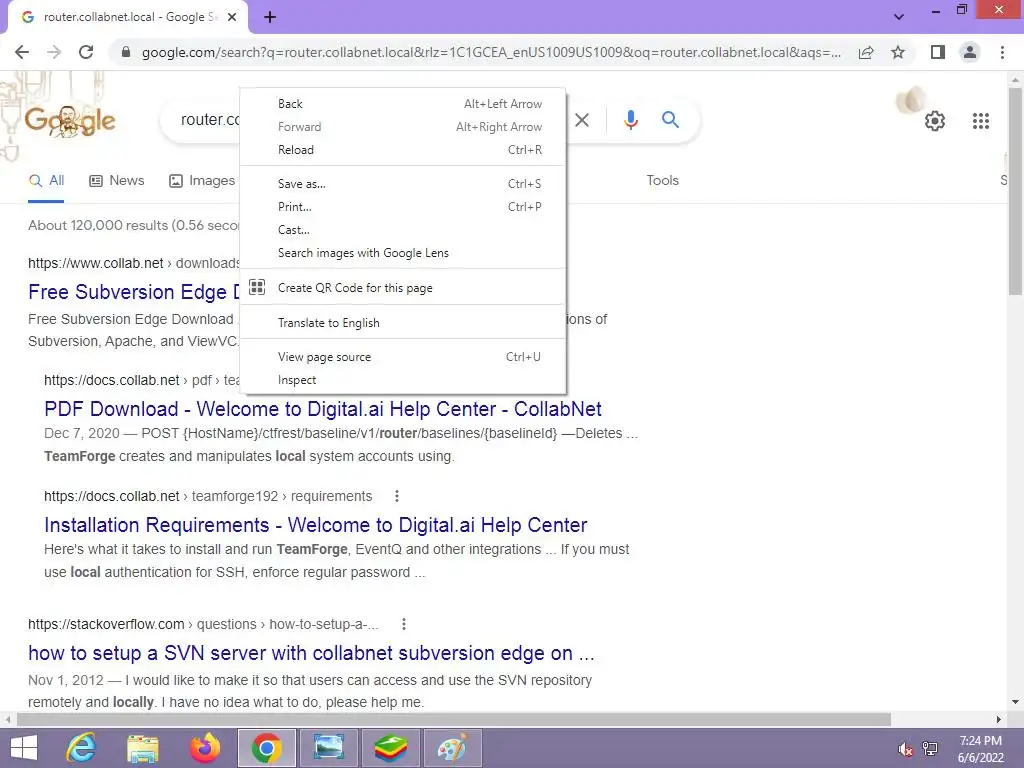
Task: Click the https://www.collab.net result URL
Action: 95,263
